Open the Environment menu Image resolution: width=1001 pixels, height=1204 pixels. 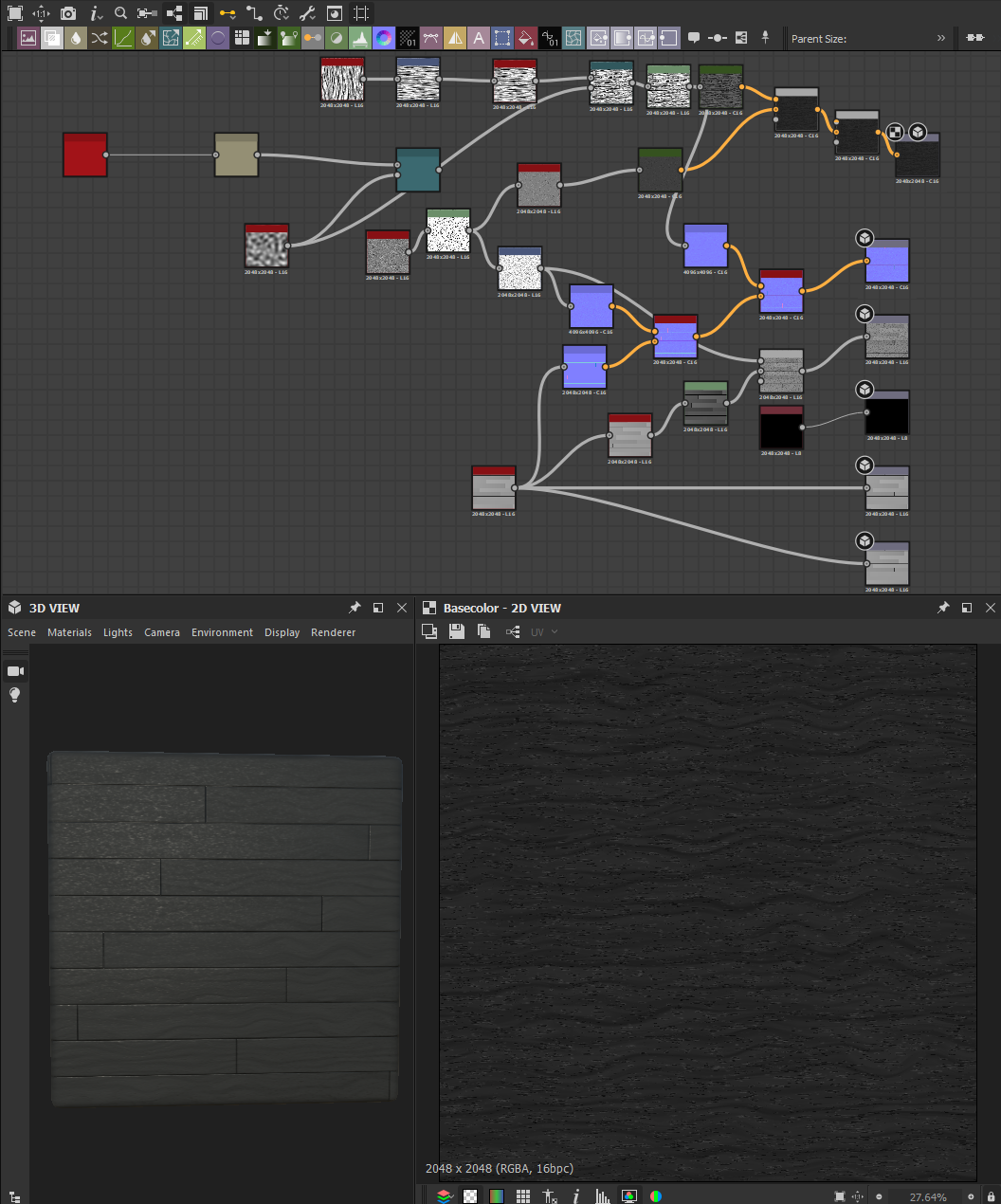[x=222, y=632]
